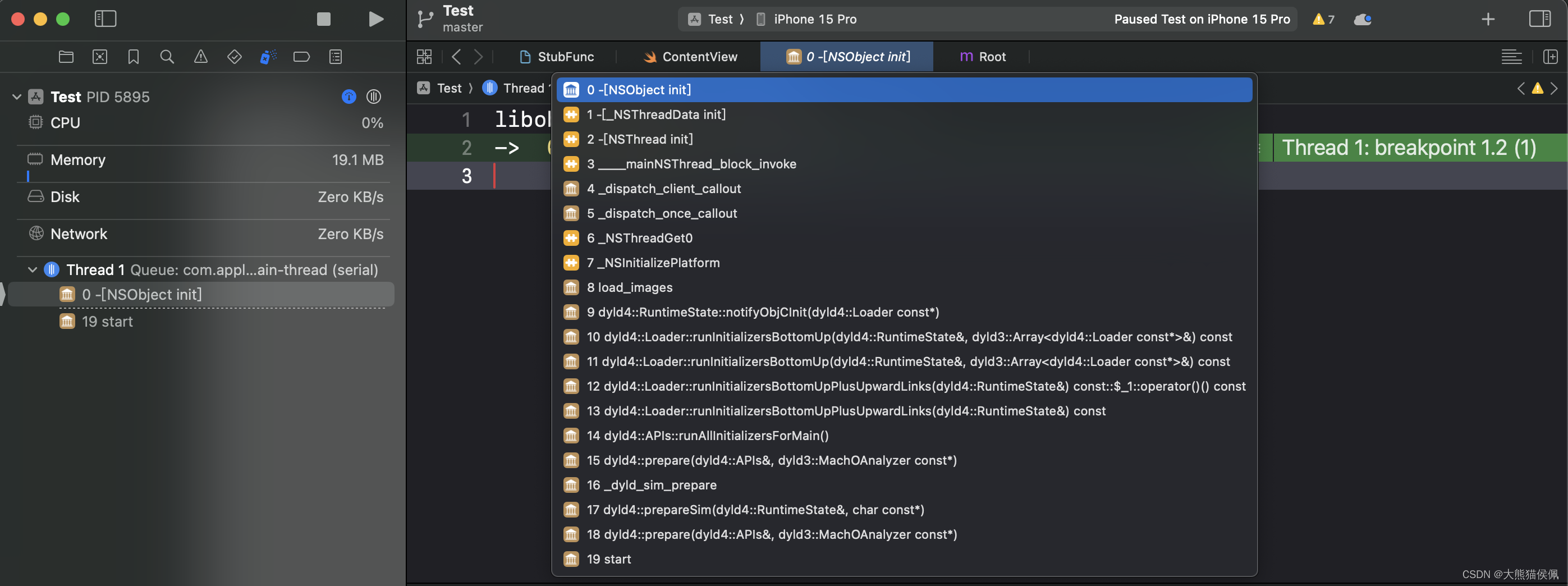Open the Issue navigator warning icon
The image size is (1568, 586).
(201, 57)
